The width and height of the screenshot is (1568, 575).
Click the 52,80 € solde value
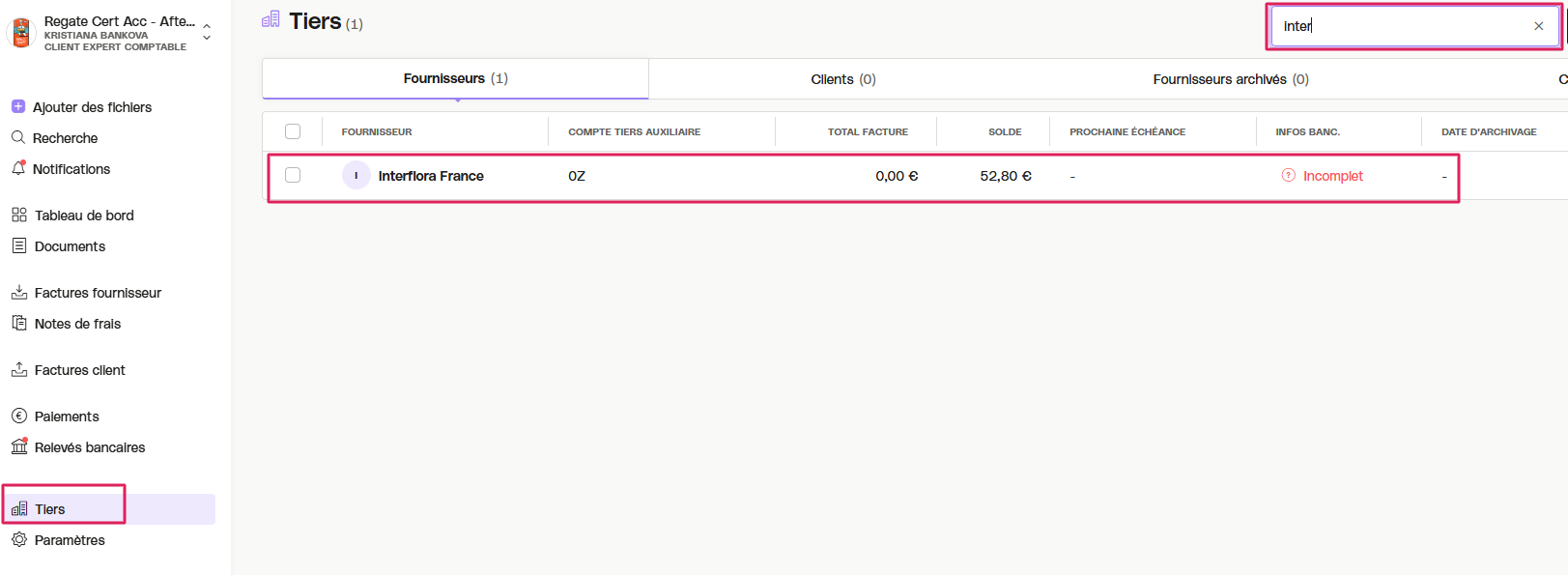(1006, 176)
